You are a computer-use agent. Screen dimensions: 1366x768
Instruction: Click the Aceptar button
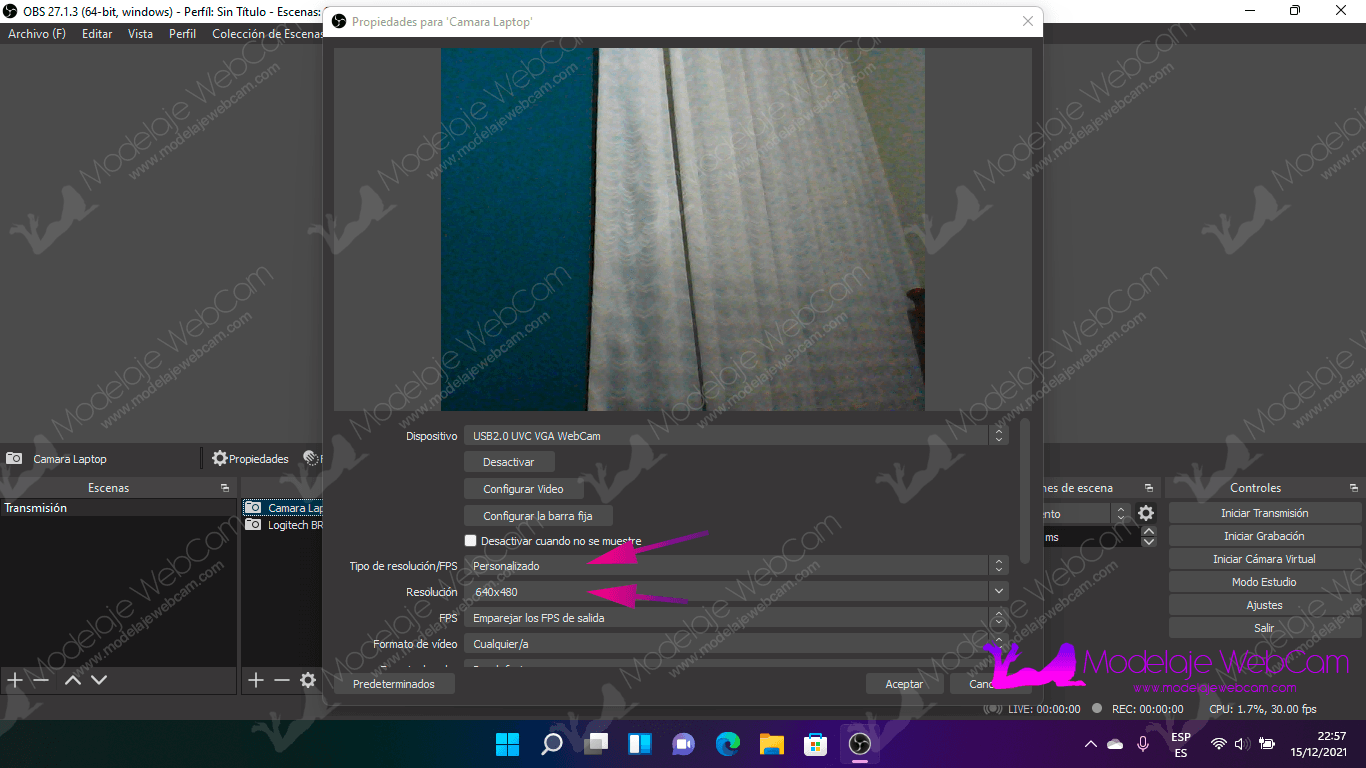coord(904,684)
